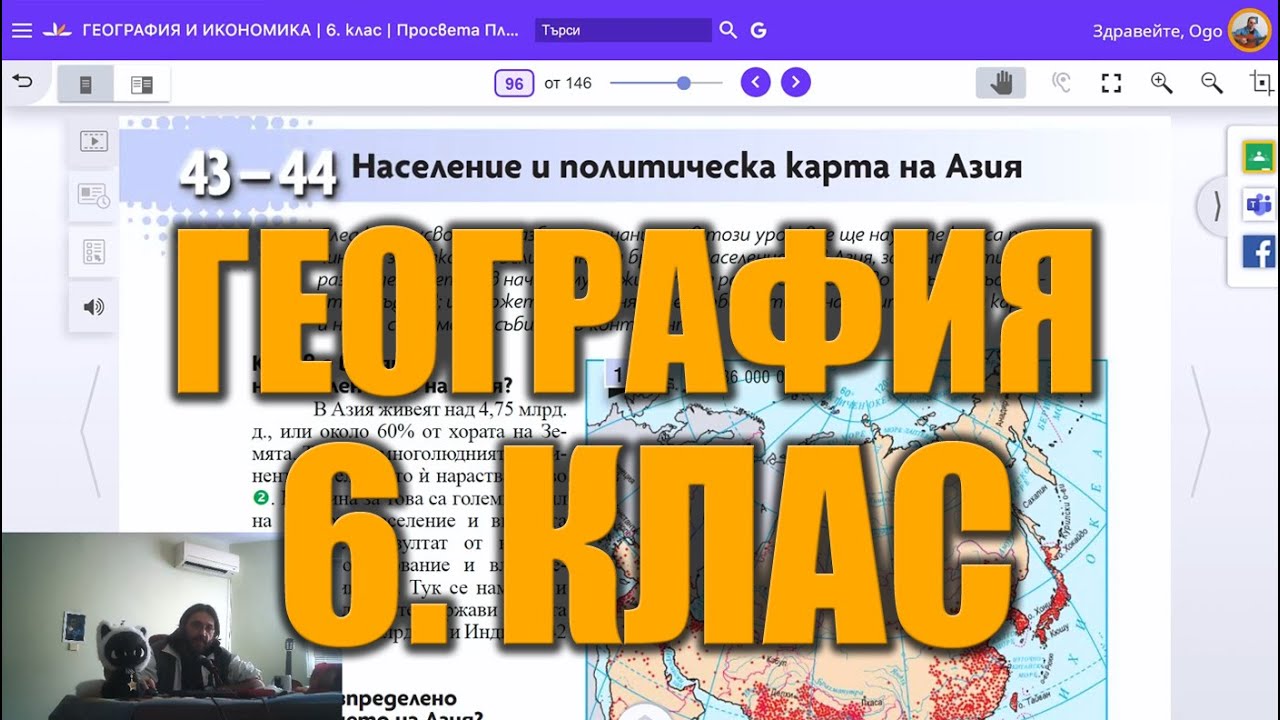Screen dimensions: 1280x720
Task: Click the search magnifier icon
Action: [728, 30]
